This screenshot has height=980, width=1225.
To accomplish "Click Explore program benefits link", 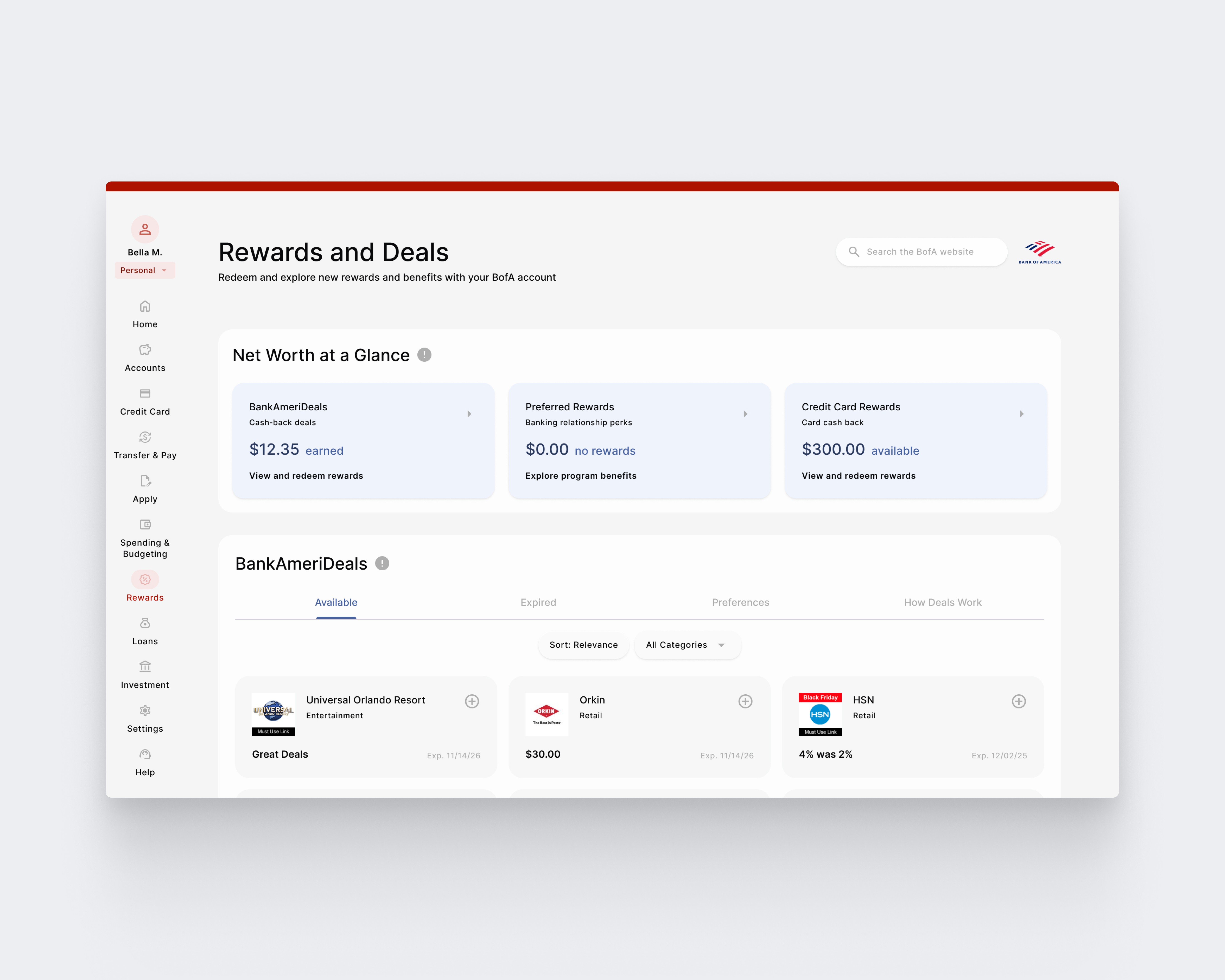I will click(x=581, y=475).
